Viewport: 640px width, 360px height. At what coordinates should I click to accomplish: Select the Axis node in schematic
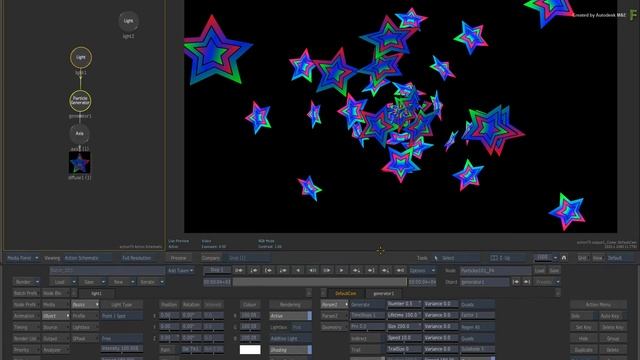(80, 133)
